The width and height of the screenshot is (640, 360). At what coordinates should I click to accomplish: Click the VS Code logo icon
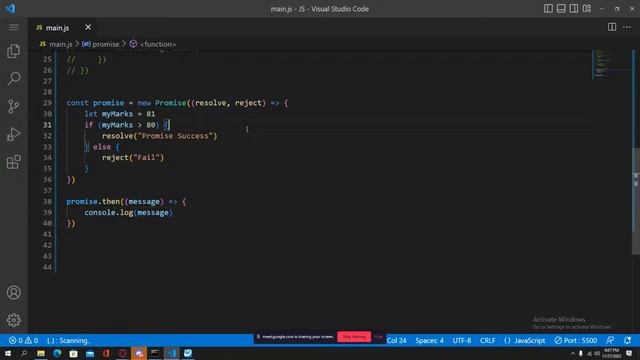10,9
